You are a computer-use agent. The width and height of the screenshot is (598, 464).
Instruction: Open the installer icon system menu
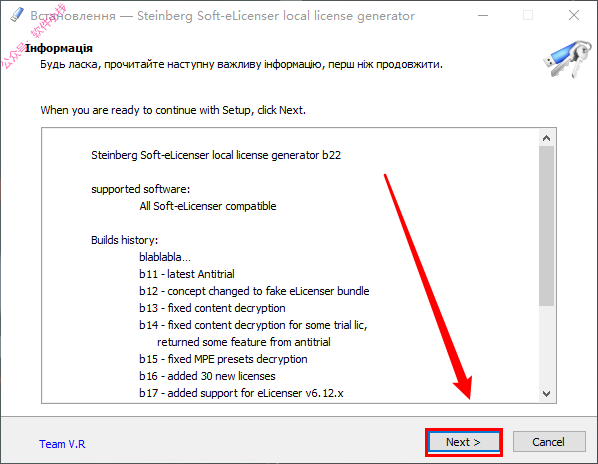point(16,15)
